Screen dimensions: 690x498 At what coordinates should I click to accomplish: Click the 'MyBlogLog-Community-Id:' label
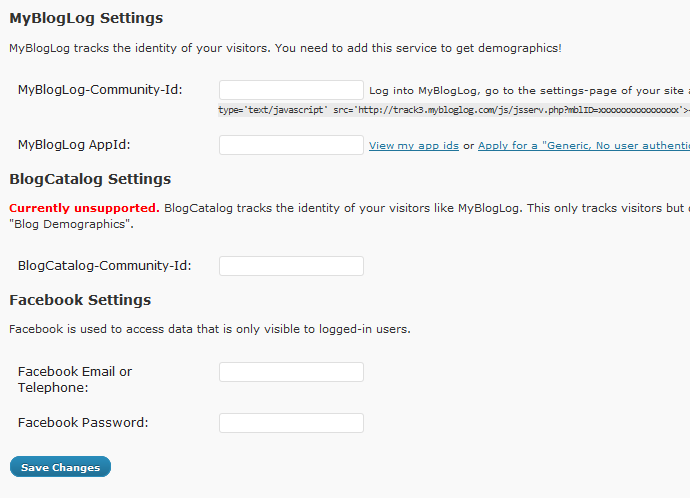pos(100,90)
